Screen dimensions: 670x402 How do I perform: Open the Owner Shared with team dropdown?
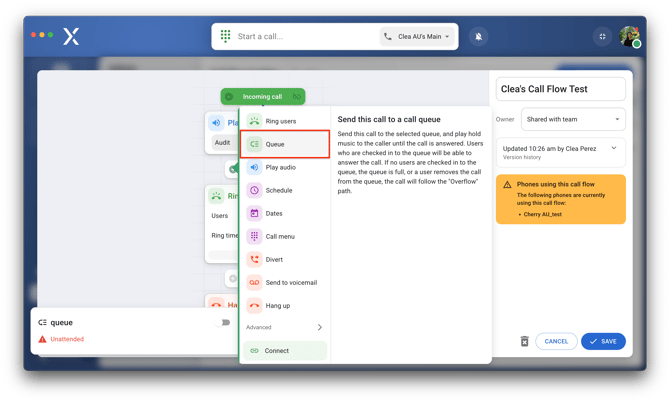[x=573, y=119]
